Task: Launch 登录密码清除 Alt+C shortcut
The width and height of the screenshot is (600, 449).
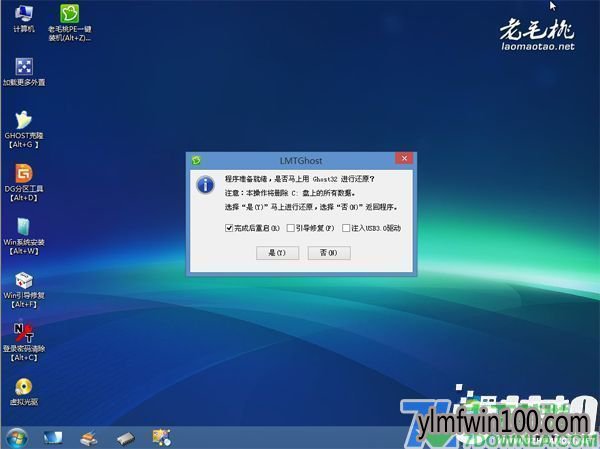Action: pos(24,342)
